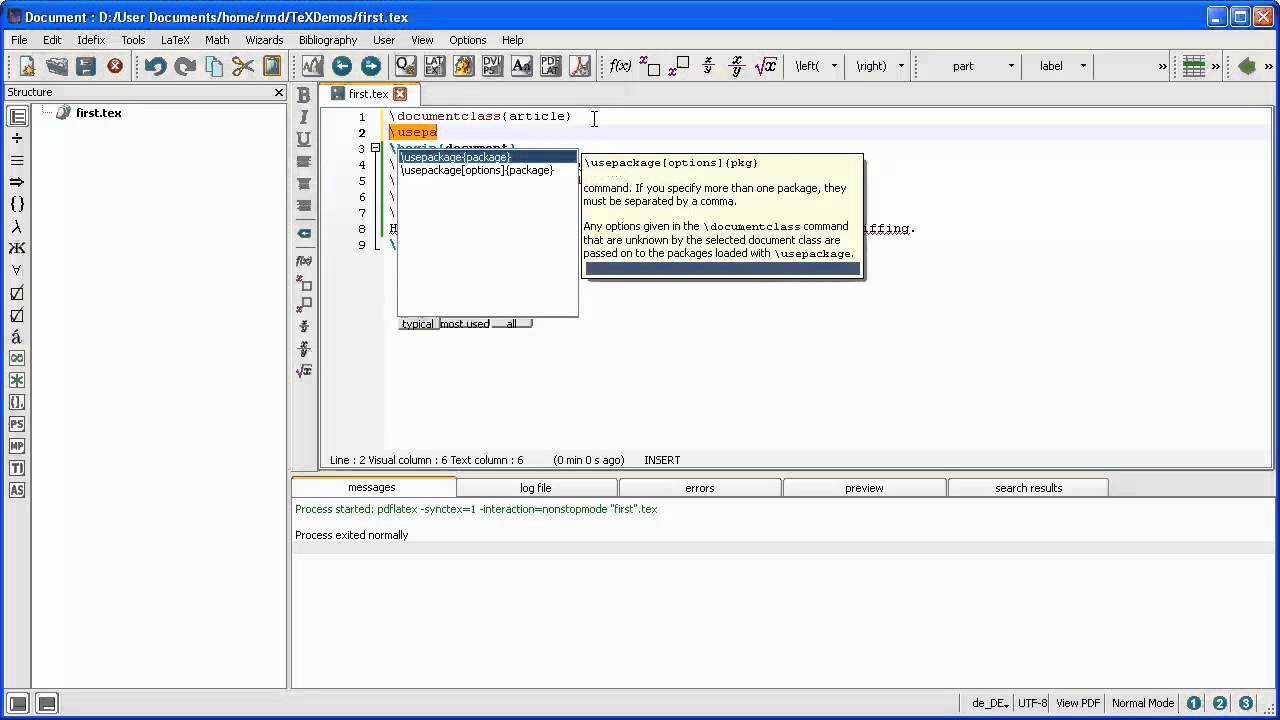Switch to bookmark 2 in the status bar
1280x720 pixels.
click(1220, 703)
